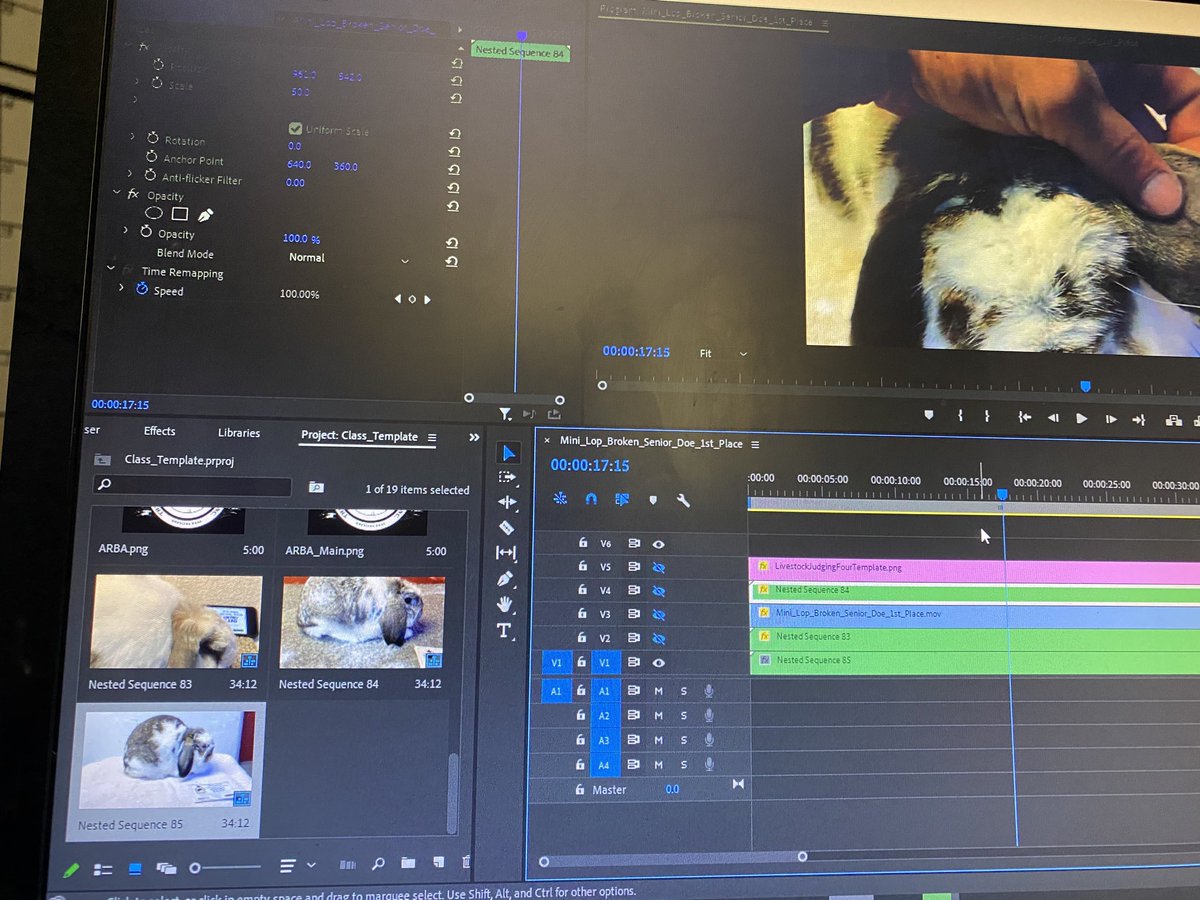The height and width of the screenshot is (900, 1200).
Task: Open the Blend Mode Normal dropdown
Action: [x=349, y=259]
